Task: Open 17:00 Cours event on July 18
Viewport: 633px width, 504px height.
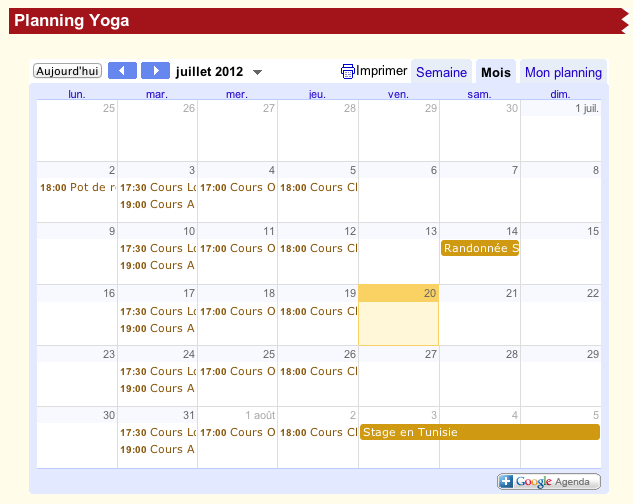Action: tap(237, 311)
